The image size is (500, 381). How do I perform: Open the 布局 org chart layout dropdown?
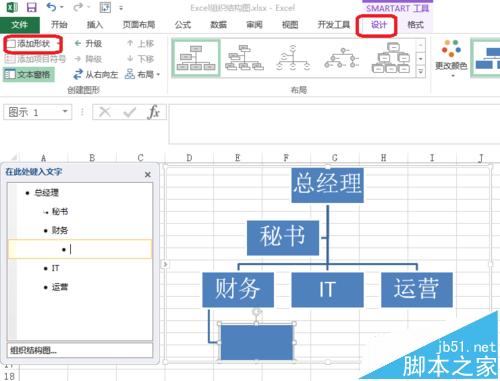[x=142, y=74]
